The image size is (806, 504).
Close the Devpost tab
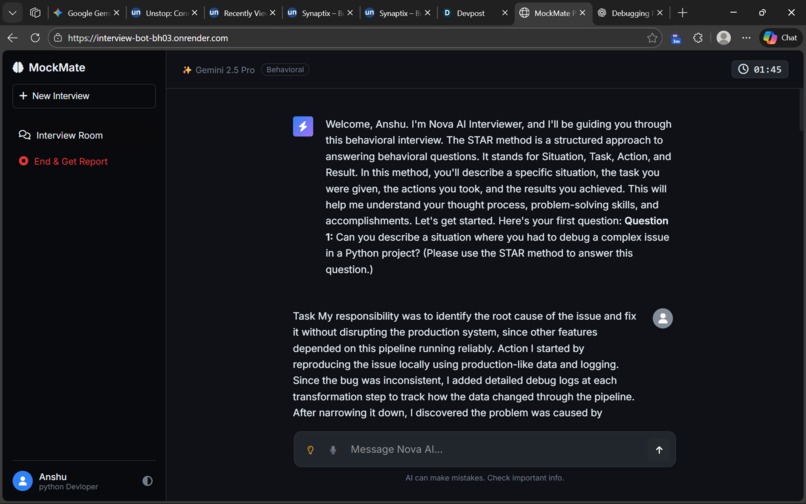pos(505,13)
